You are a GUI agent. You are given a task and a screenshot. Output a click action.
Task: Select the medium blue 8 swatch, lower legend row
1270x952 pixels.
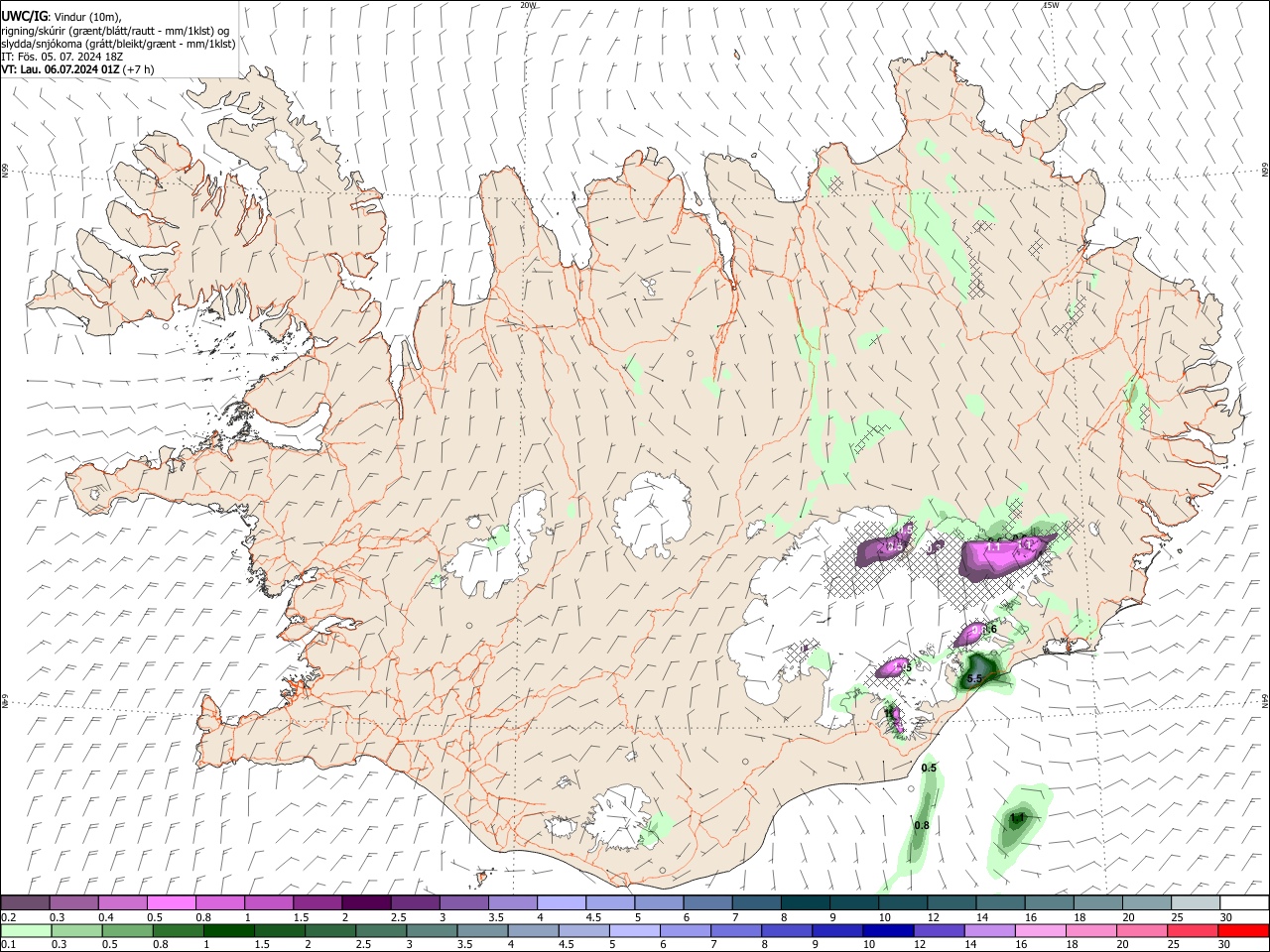tap(787, 931)
